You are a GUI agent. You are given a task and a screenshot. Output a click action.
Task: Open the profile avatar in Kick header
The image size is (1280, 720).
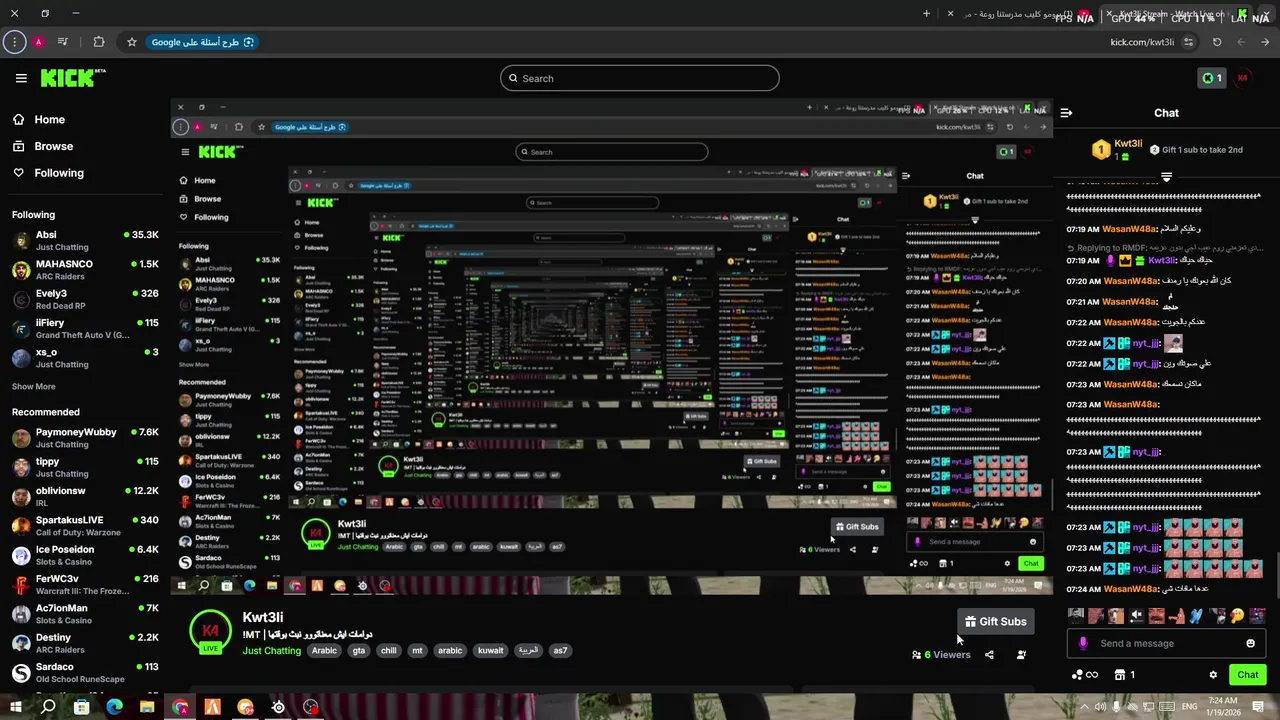pos(1243,78)
